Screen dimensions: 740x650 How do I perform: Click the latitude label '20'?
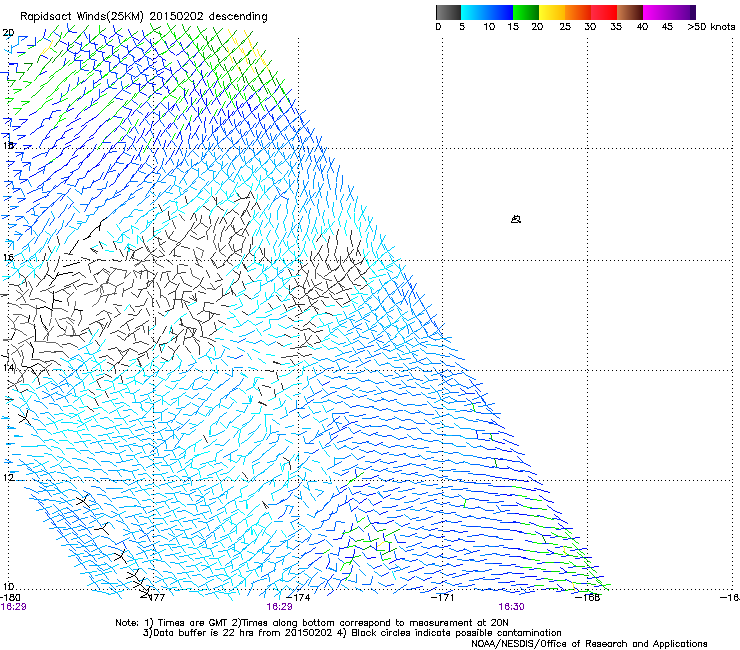(8, 33)
